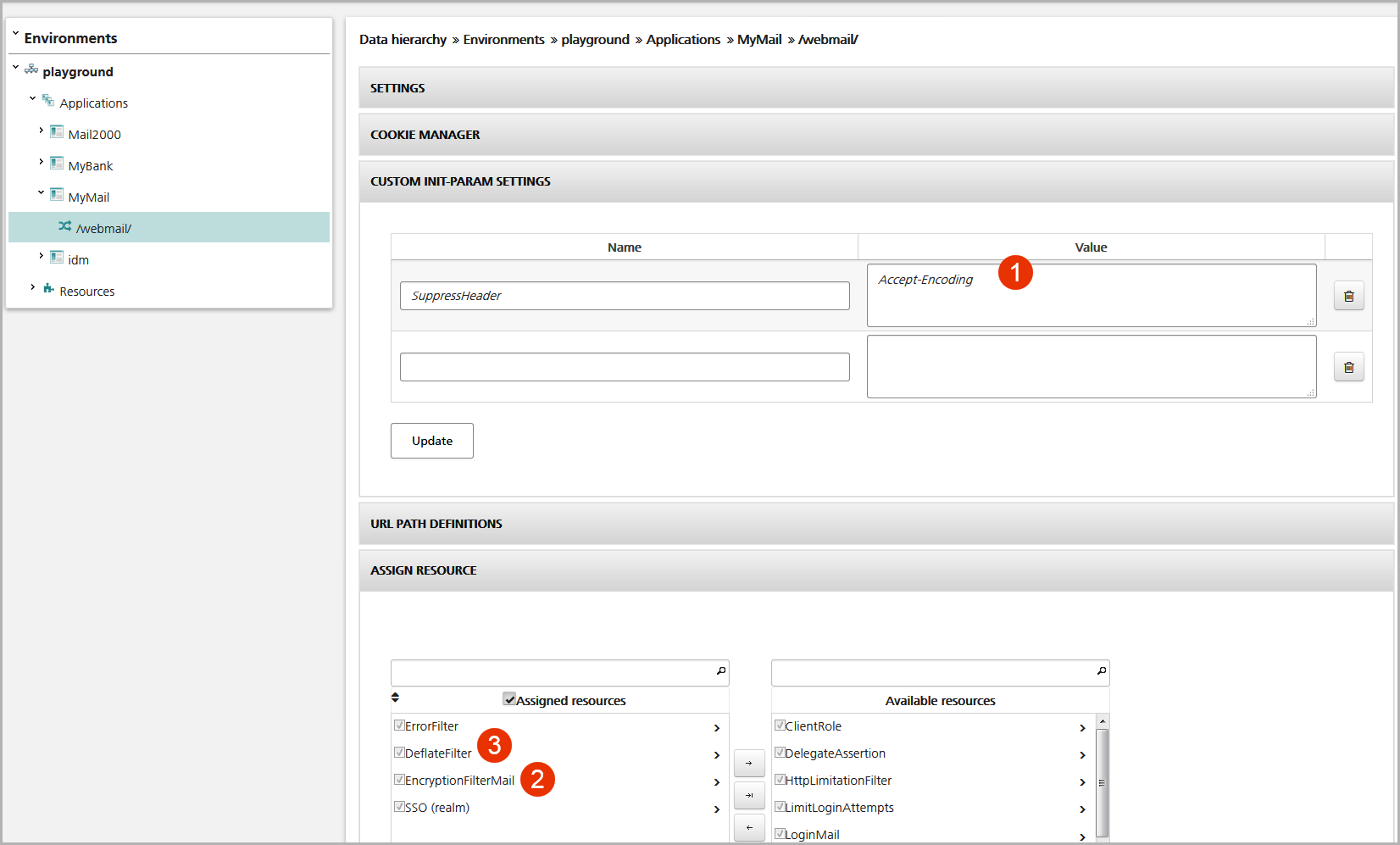1400x845 pixels.
Task: Expand the MyBank tree node
Action: click(x=41, y=161)
